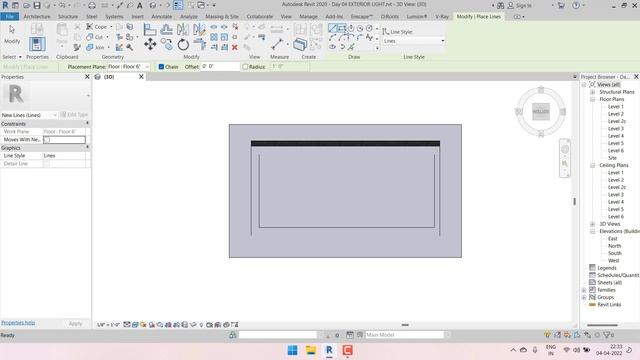
Task: Pick the straight Line draw tool
Action: point(333,28)
